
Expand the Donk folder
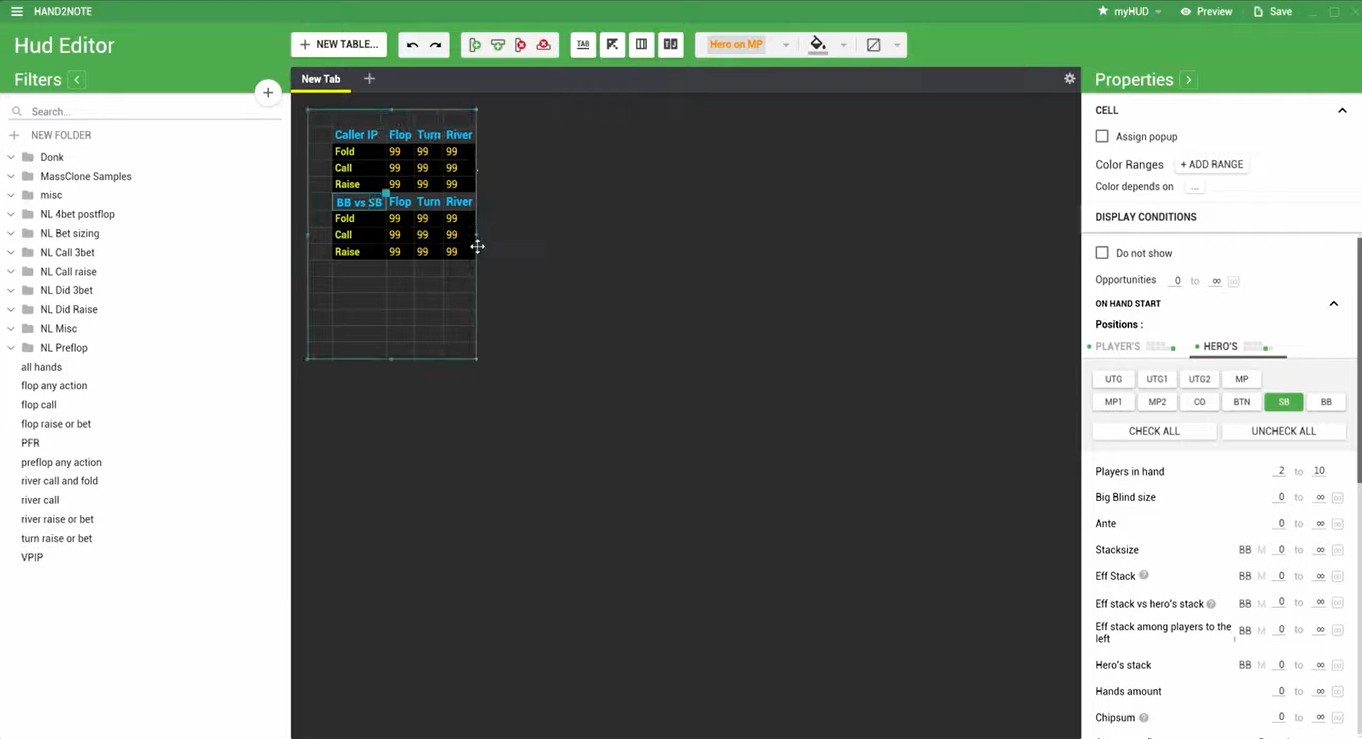[11, 157]
